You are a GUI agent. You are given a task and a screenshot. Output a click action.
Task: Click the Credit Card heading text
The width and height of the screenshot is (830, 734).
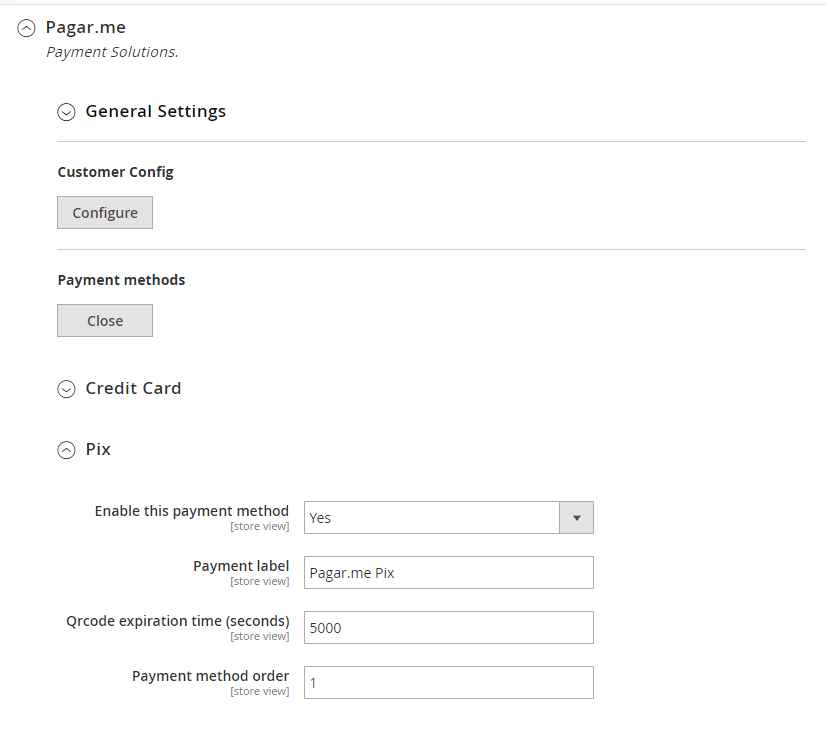point(133,388)
